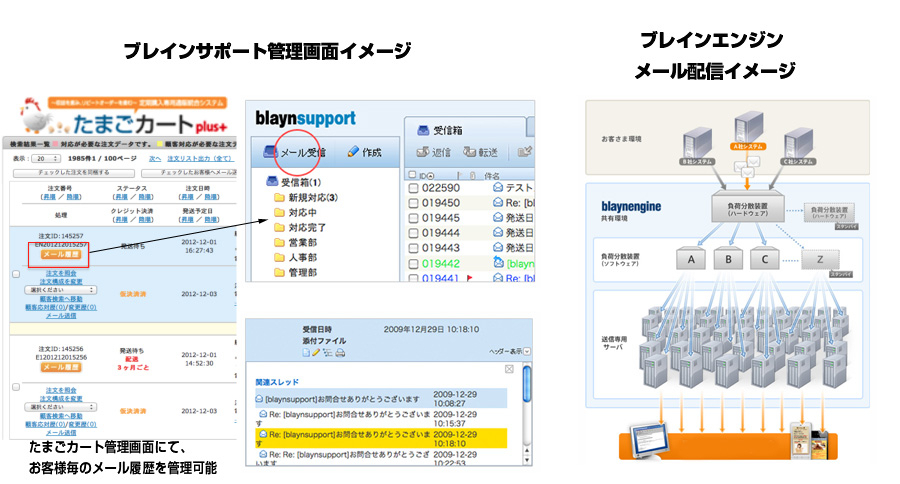Click the replied-mail icon in row 019442

498,262
